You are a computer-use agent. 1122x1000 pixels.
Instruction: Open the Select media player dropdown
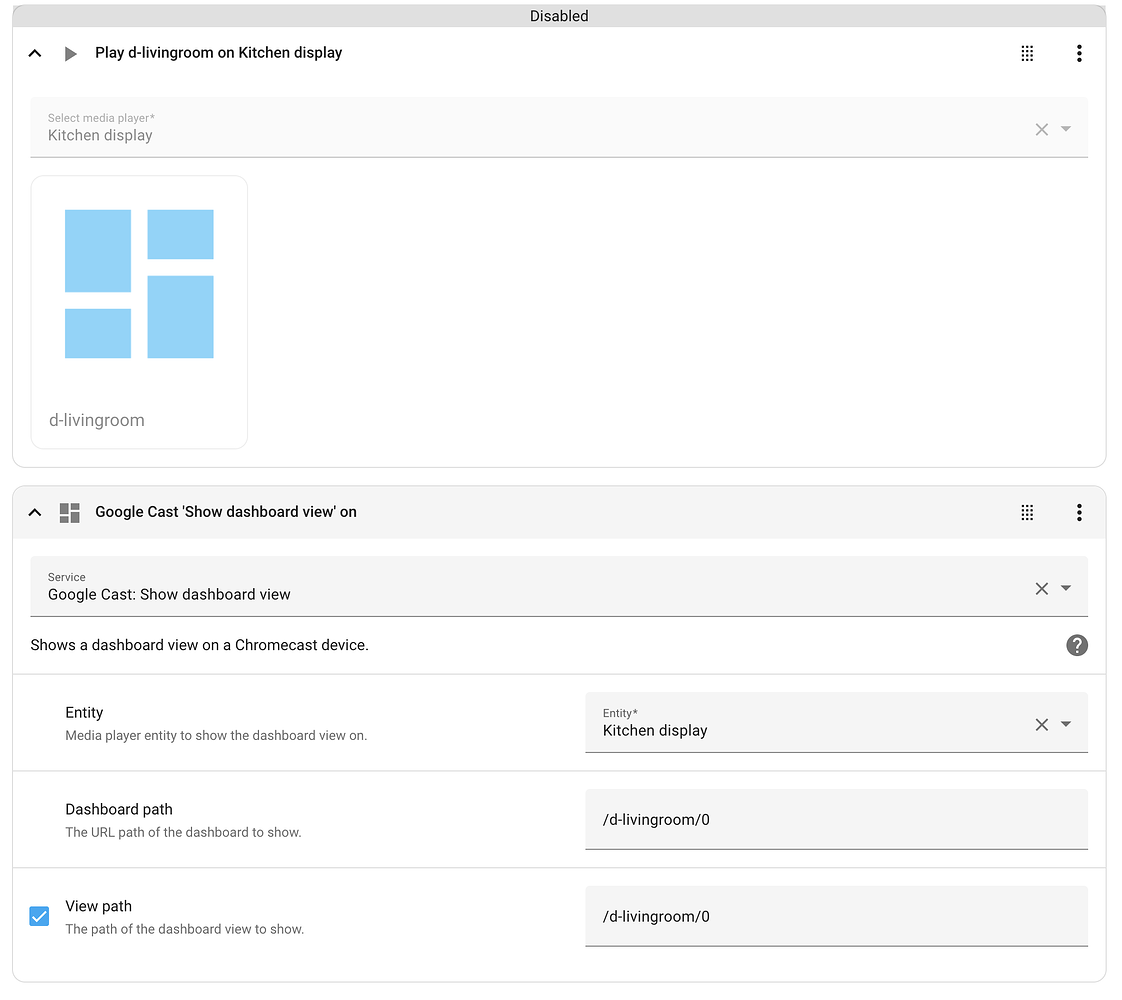[x=1065, y=128]
